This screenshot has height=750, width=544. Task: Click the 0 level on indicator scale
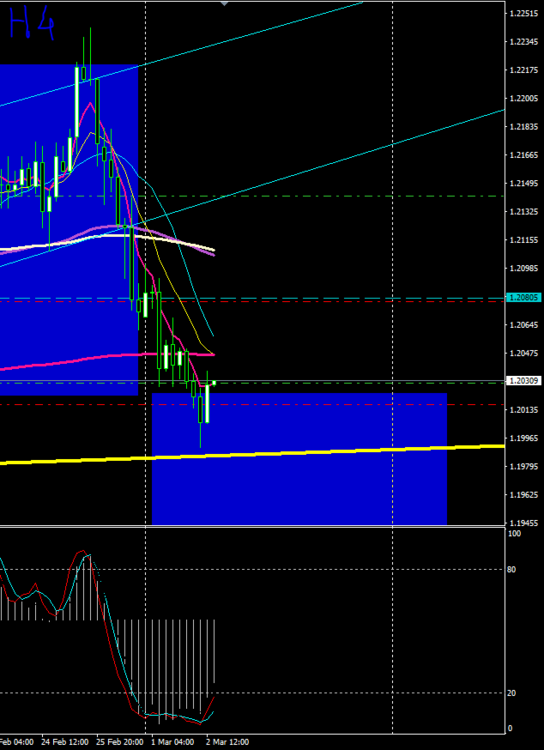511,728
